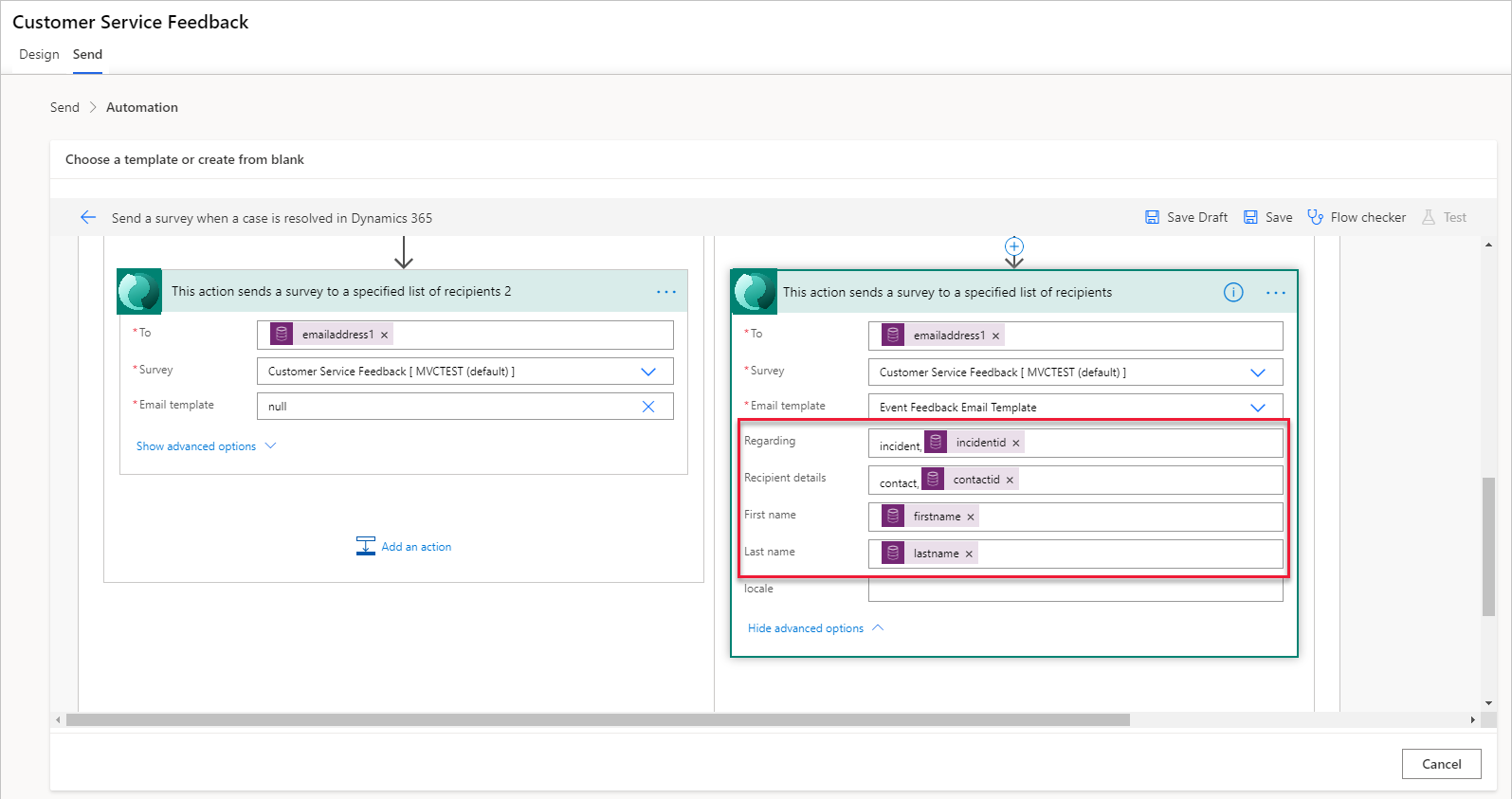Remove emailaddress1 token in right To field
Viewport: 1512px width, 799px height.
click(x=995, y=336)
